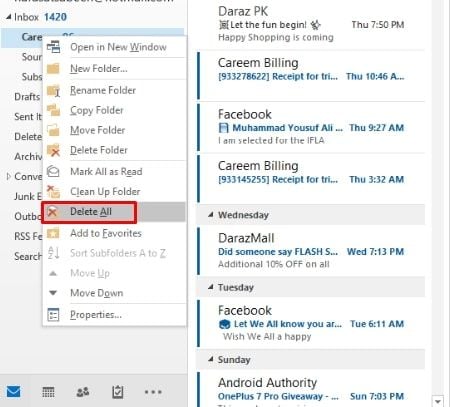The height and width of the screenshot is (407, 452).
Task: Open Careem Billing receipt [933145255] email
Action: point(311,179)
